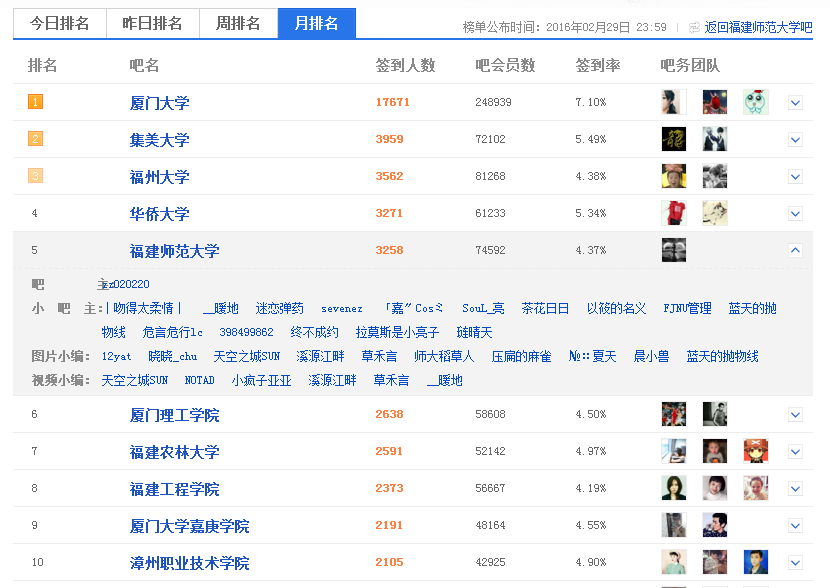Viewport: 830px width, 588px height.
Task: Click the third team avatar for 福建工程学院
Action: [x=756, y=489]
